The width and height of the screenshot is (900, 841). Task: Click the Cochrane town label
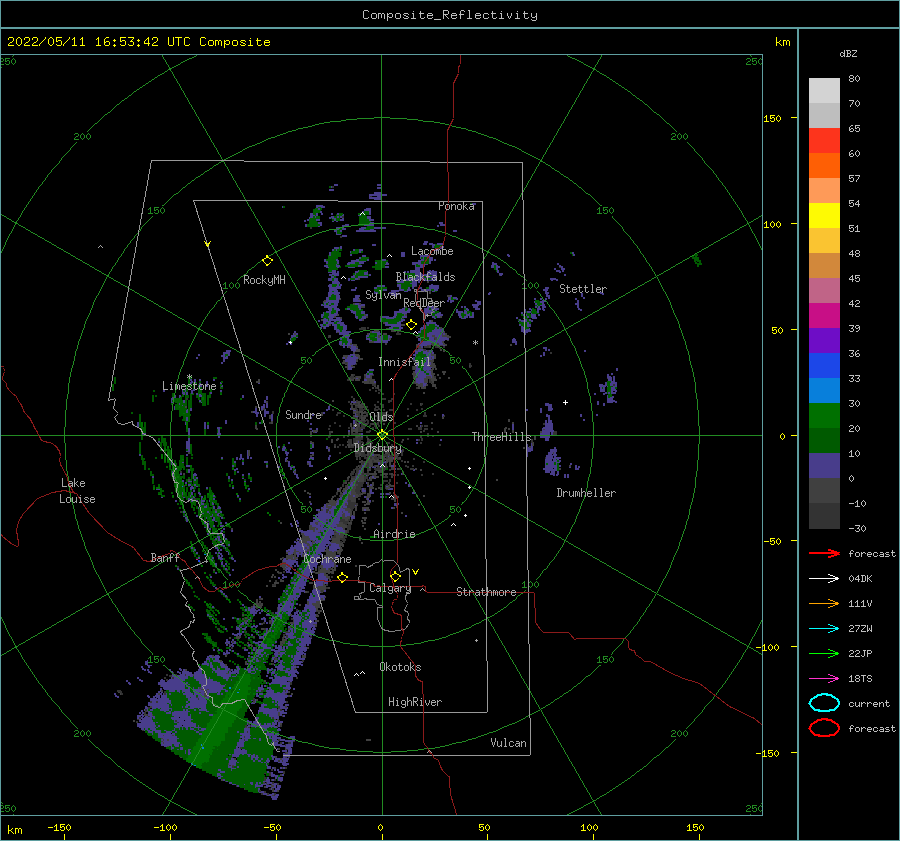[327, 559]
